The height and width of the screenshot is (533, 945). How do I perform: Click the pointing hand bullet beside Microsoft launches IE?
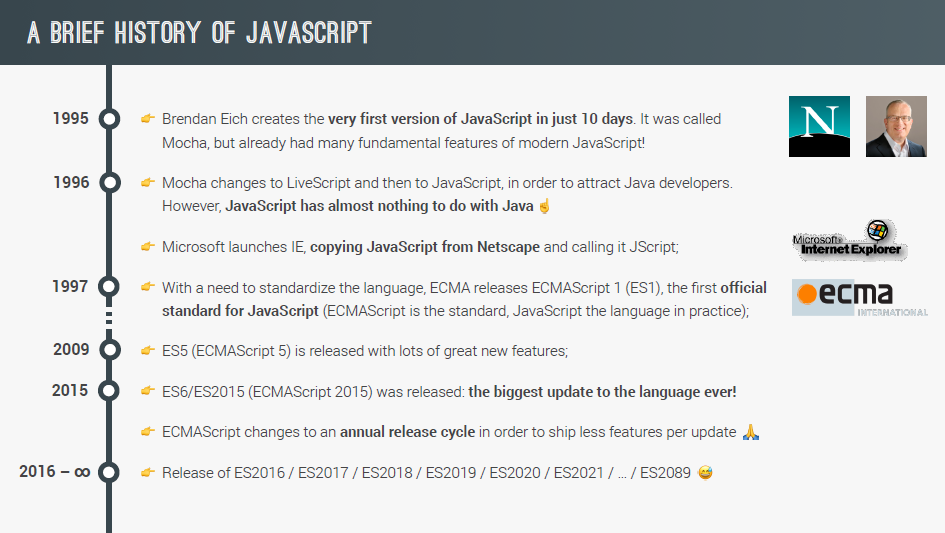tap(148, 247)
